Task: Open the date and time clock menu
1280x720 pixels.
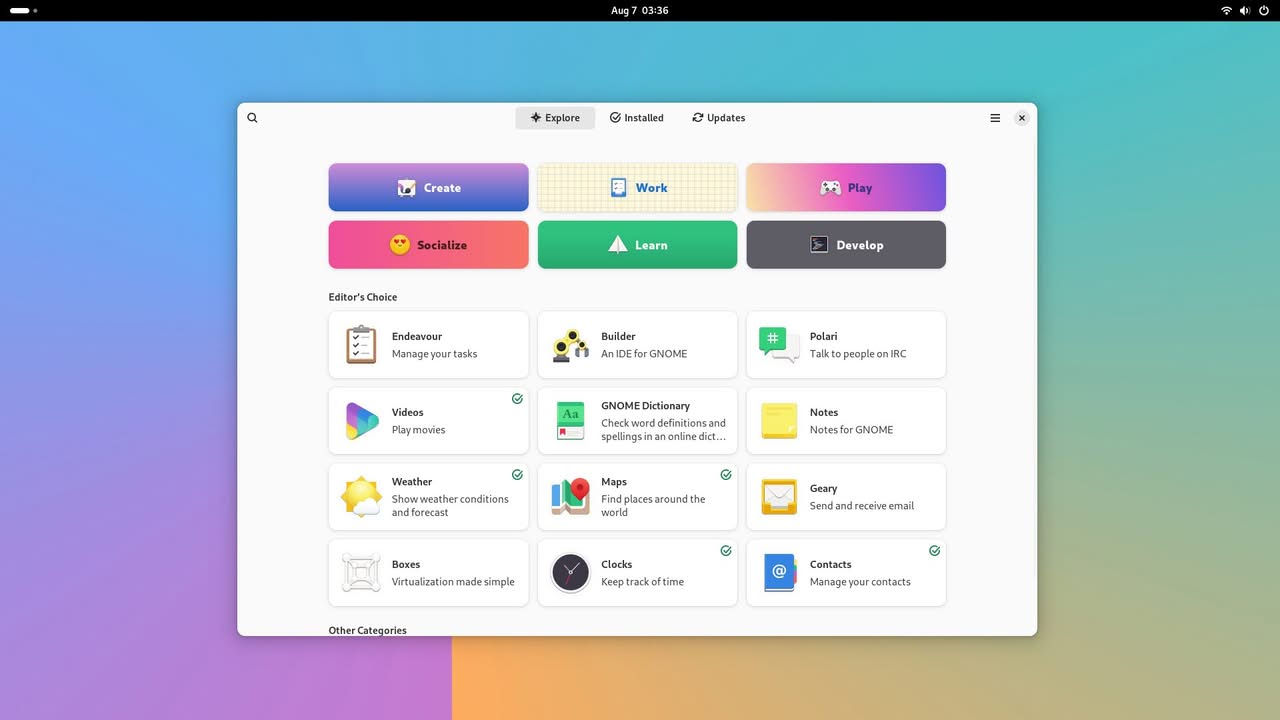Action: 640,10
